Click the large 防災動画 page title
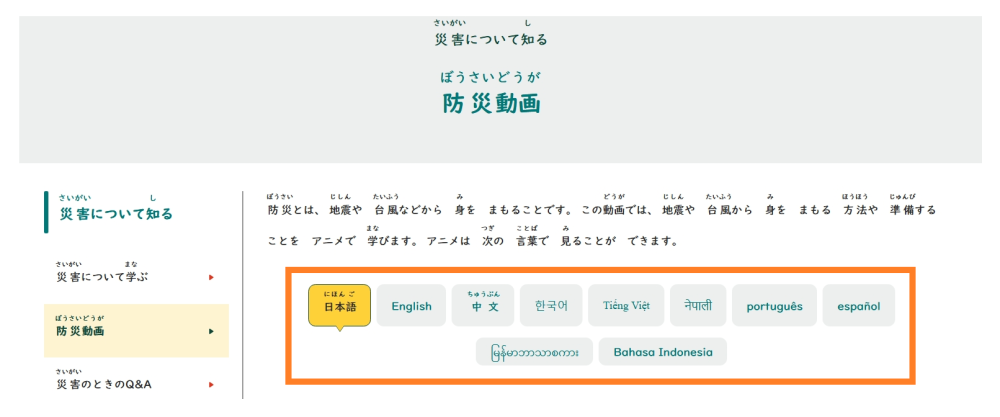 point(491,103)
